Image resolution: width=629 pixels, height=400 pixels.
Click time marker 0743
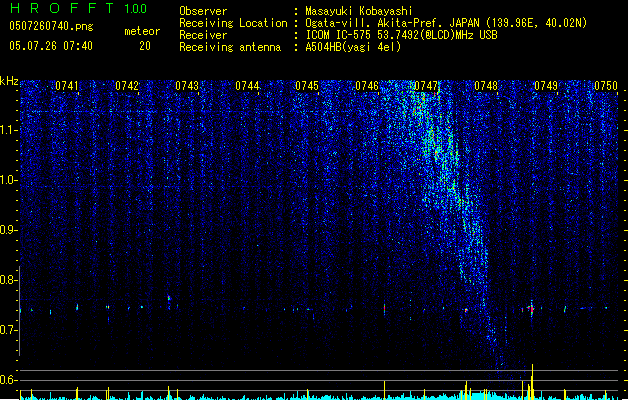tap(187, 86)
